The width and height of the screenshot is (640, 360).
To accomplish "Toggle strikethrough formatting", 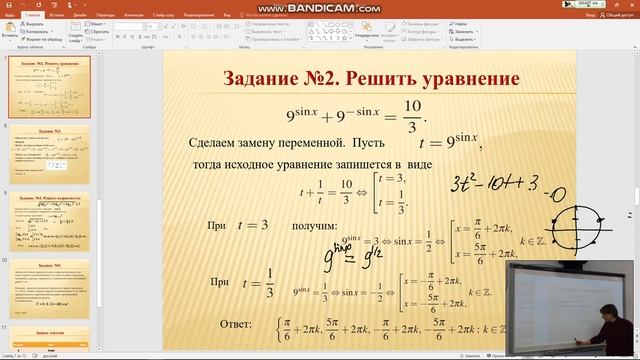I will pos(147,37).
